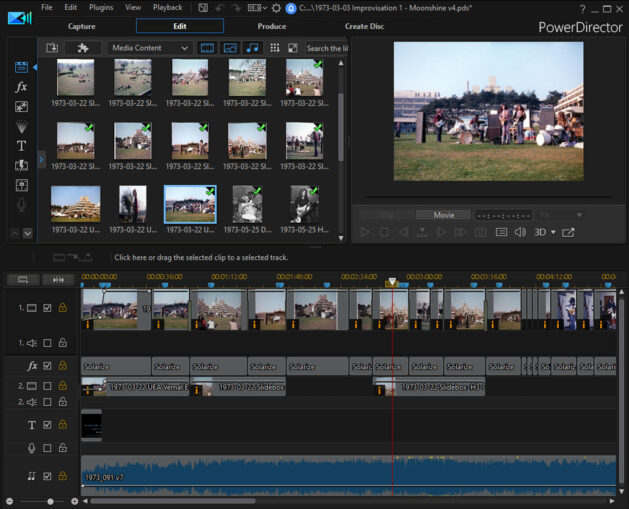The image size is (629, 509).
Task: Toggle audio track 2 enable checkbox
Action: click(47, 402)
